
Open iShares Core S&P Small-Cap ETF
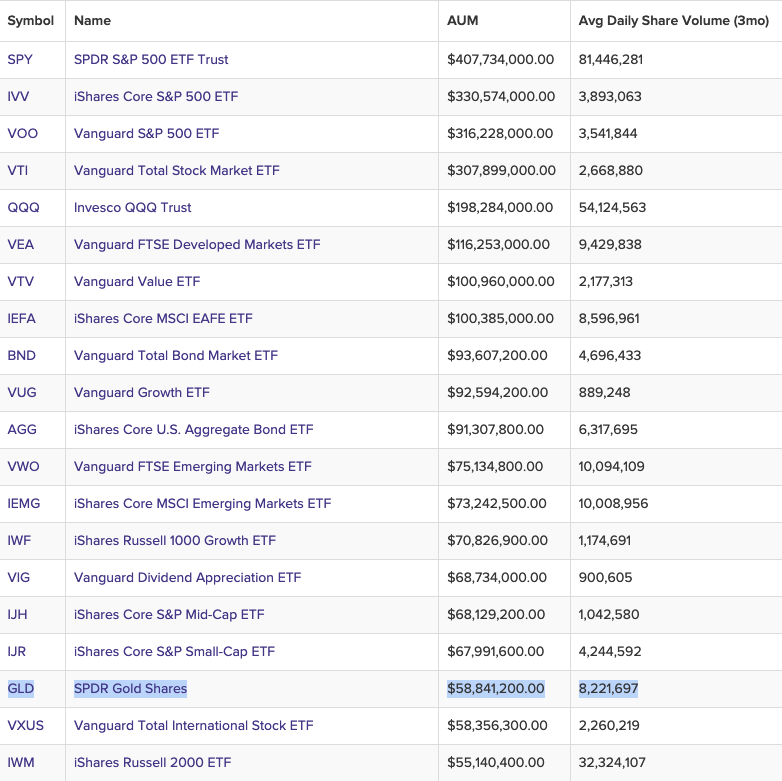pyautogui.click(x=175, y=651)
